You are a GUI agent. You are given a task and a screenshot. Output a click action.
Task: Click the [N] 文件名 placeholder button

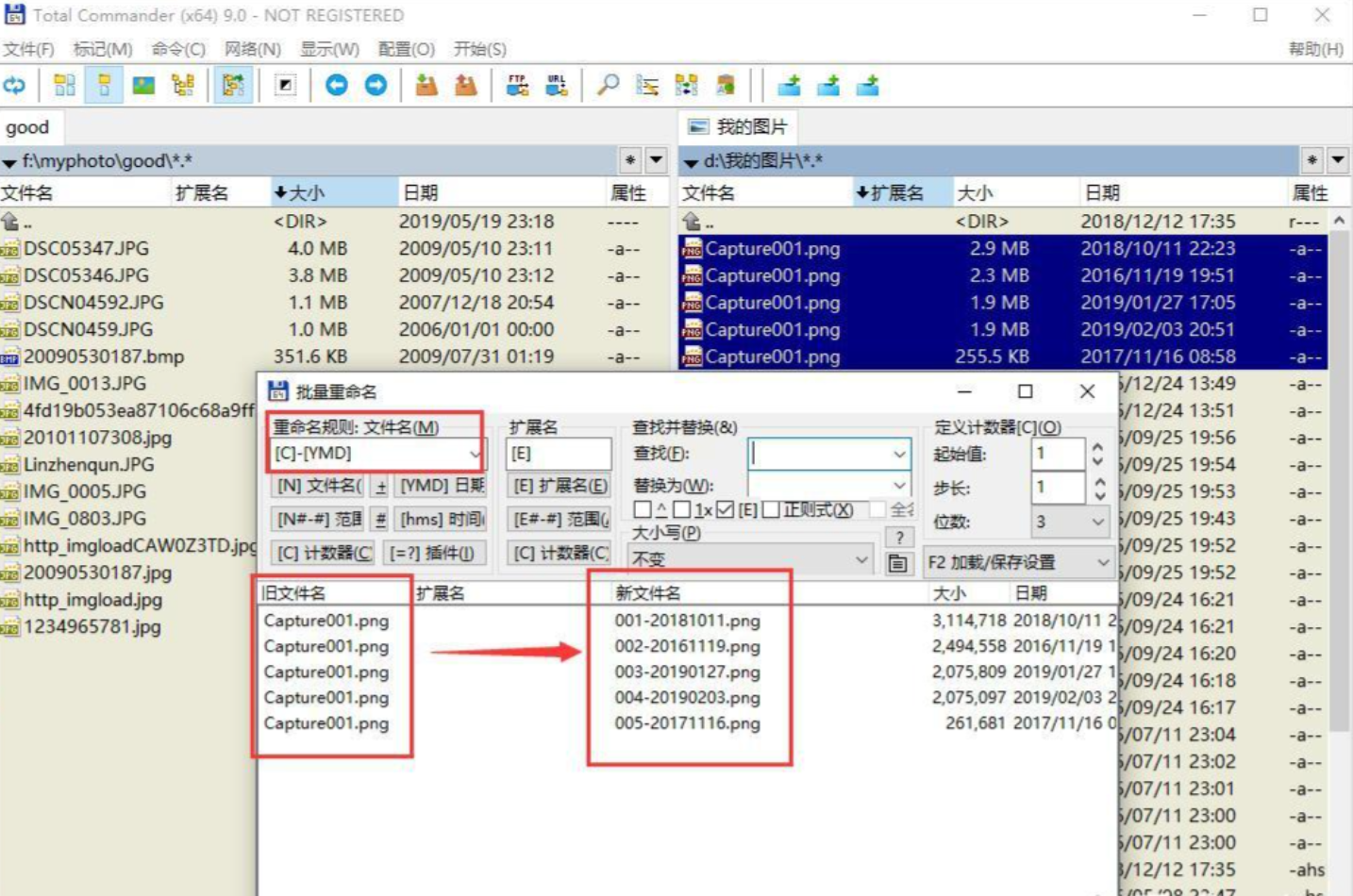point(317,486)
